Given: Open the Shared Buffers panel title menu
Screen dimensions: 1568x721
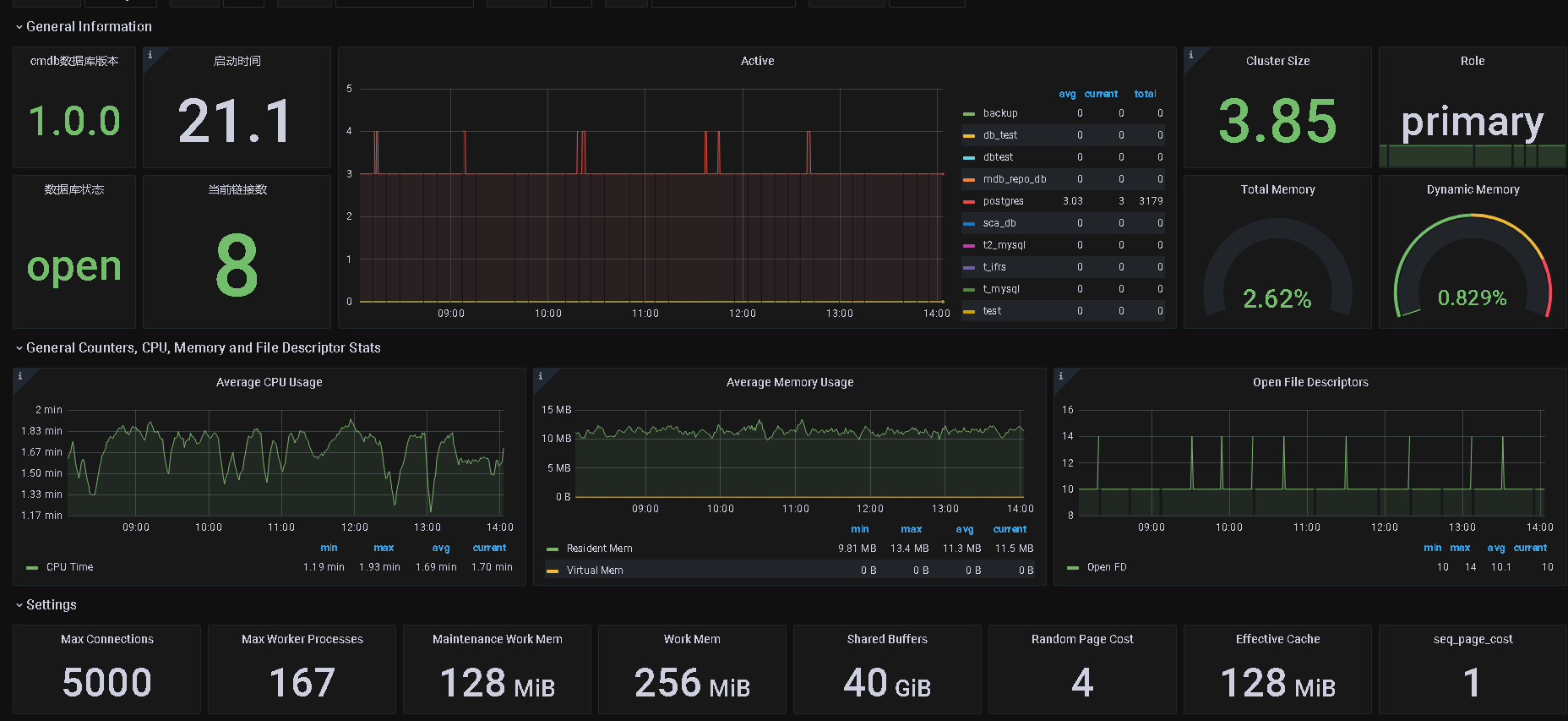Looking at the screenshot, I should pyautogui.click(x=887, y=639).
